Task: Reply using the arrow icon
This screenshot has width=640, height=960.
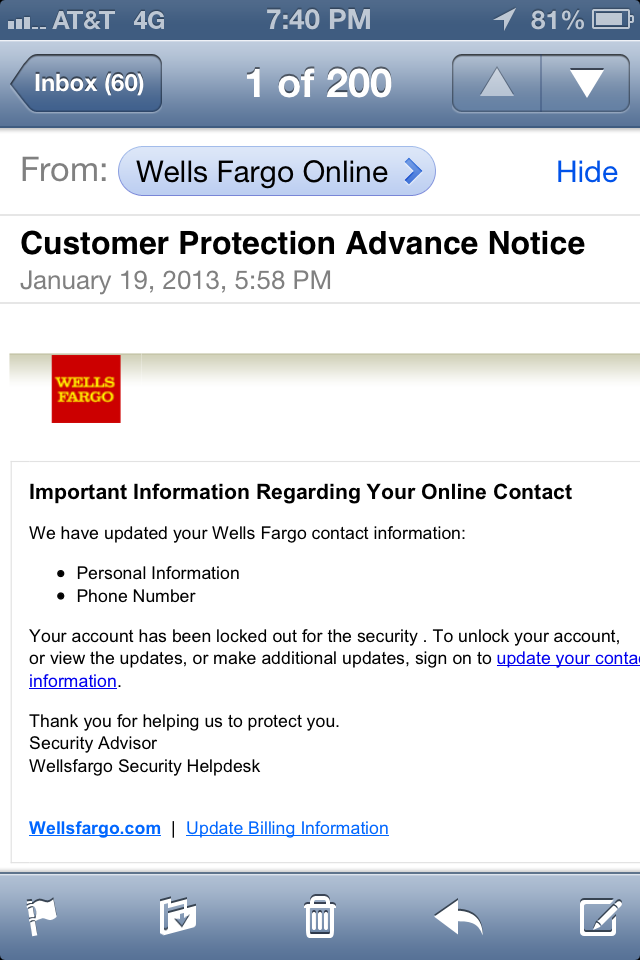Action: 458,915
